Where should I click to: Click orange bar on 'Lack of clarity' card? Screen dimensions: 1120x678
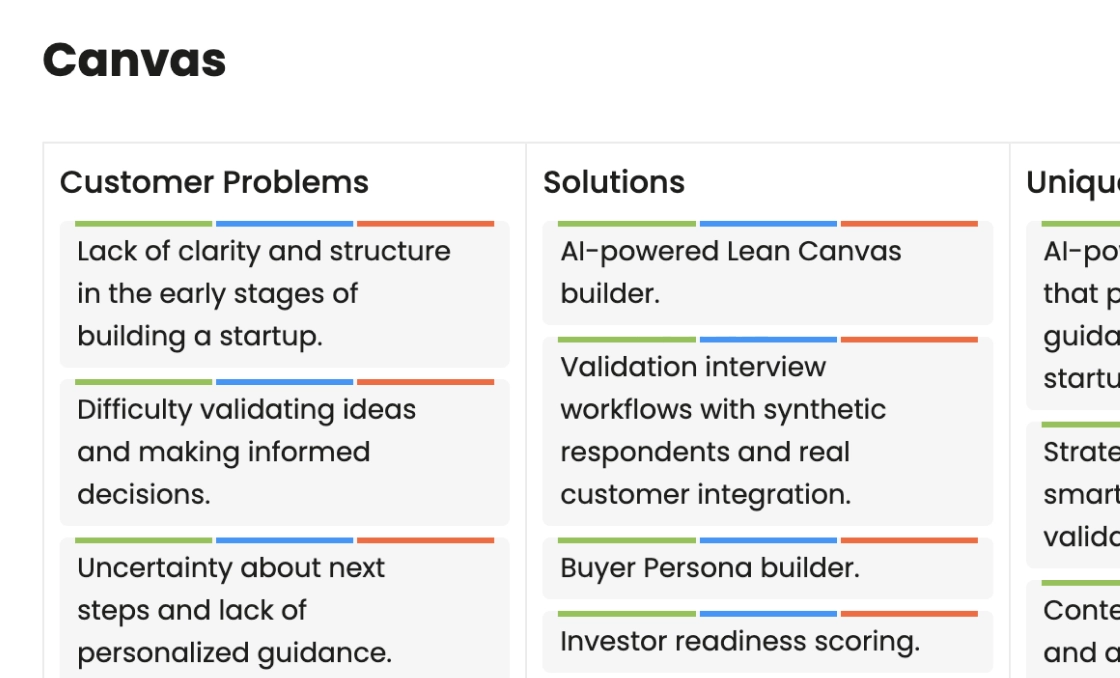tap(426, 224)
